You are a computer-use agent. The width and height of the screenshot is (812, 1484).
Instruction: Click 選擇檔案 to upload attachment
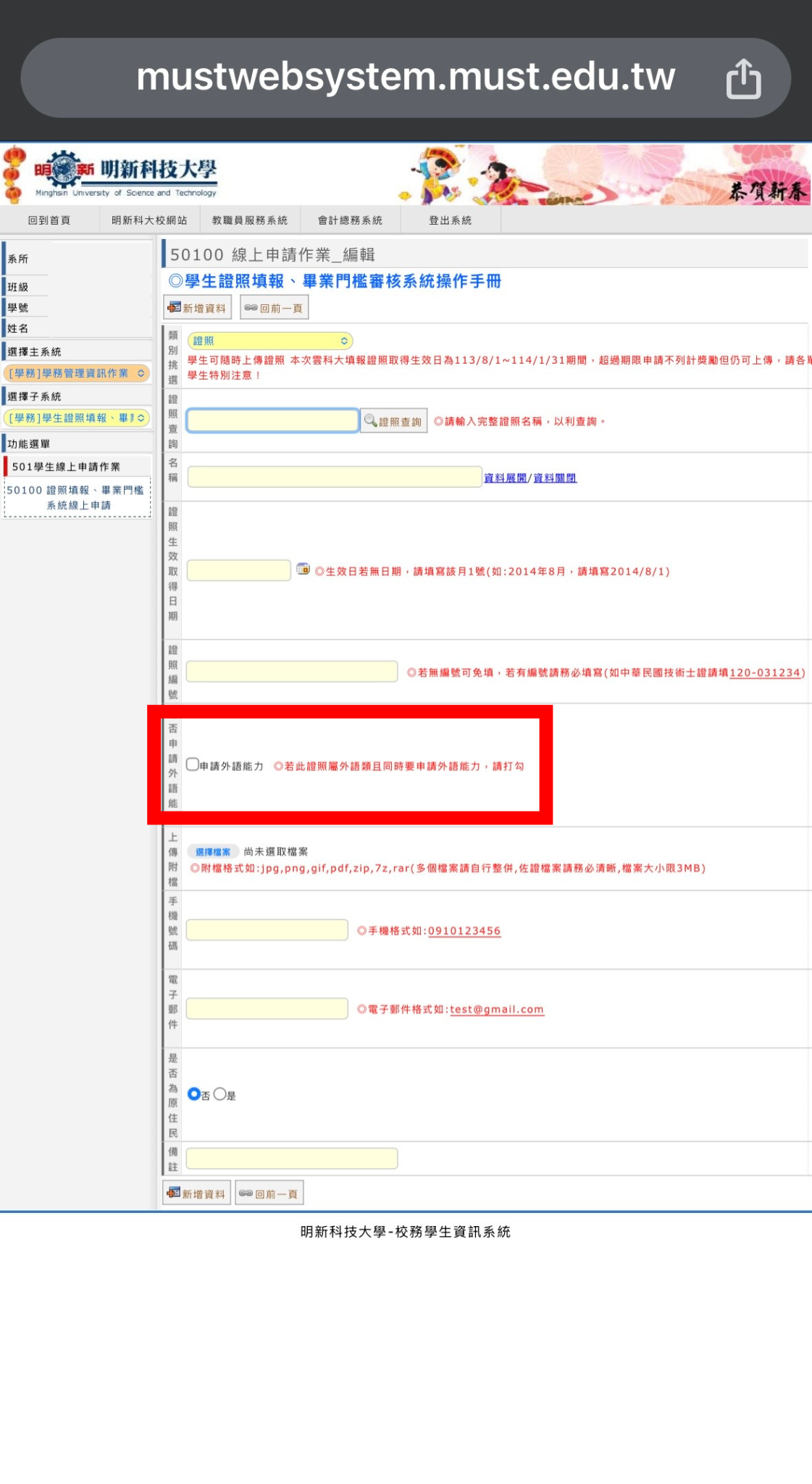coord(213,852)
